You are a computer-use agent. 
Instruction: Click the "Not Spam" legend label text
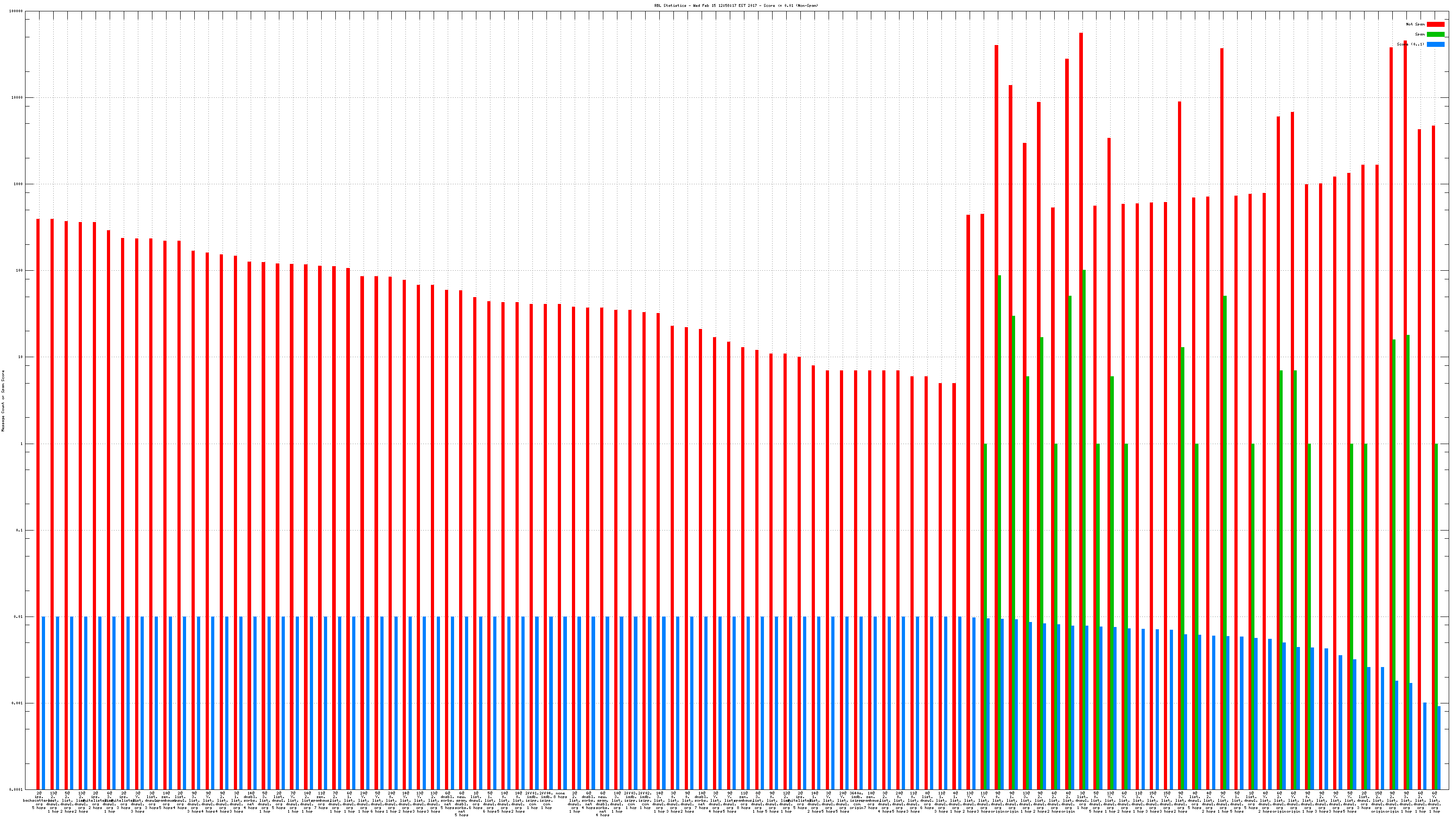[x=1416, y=24]
